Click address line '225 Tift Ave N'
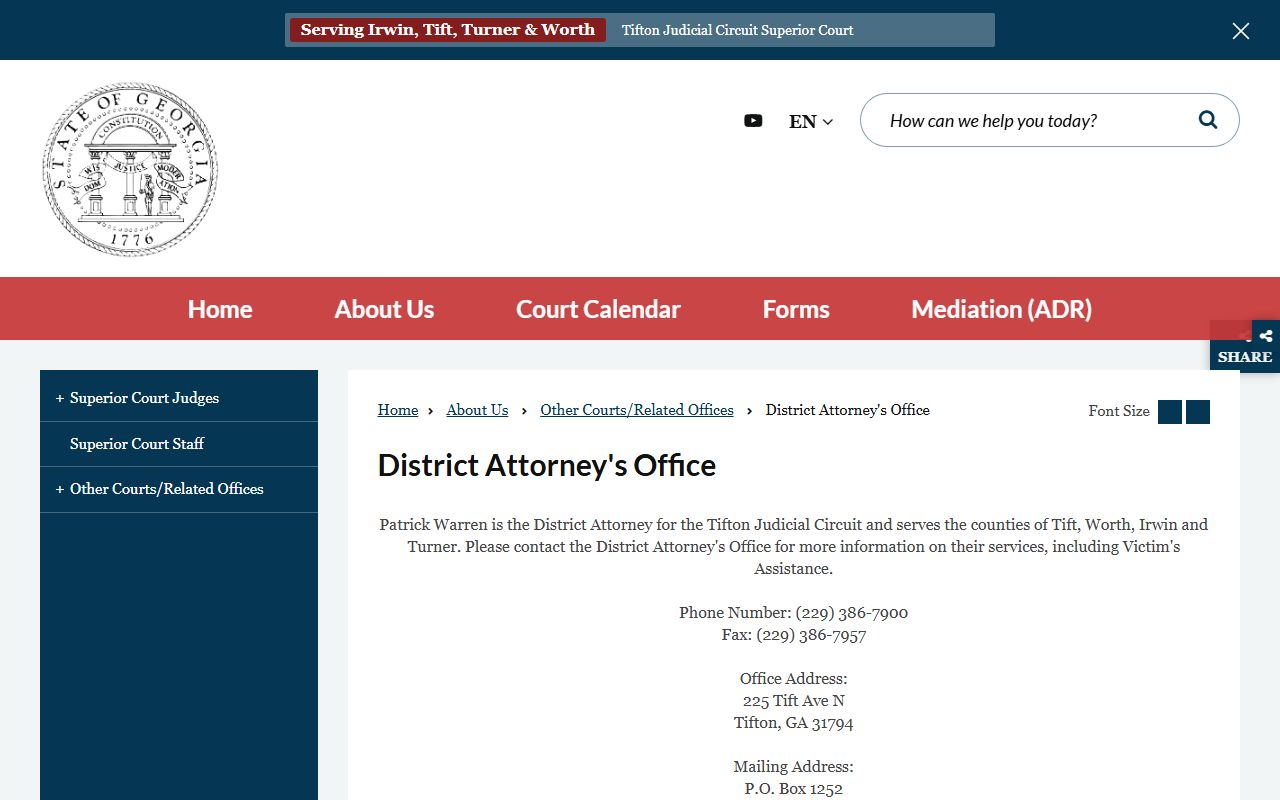This screenshot has width=1280, height=800. (794, 701)
